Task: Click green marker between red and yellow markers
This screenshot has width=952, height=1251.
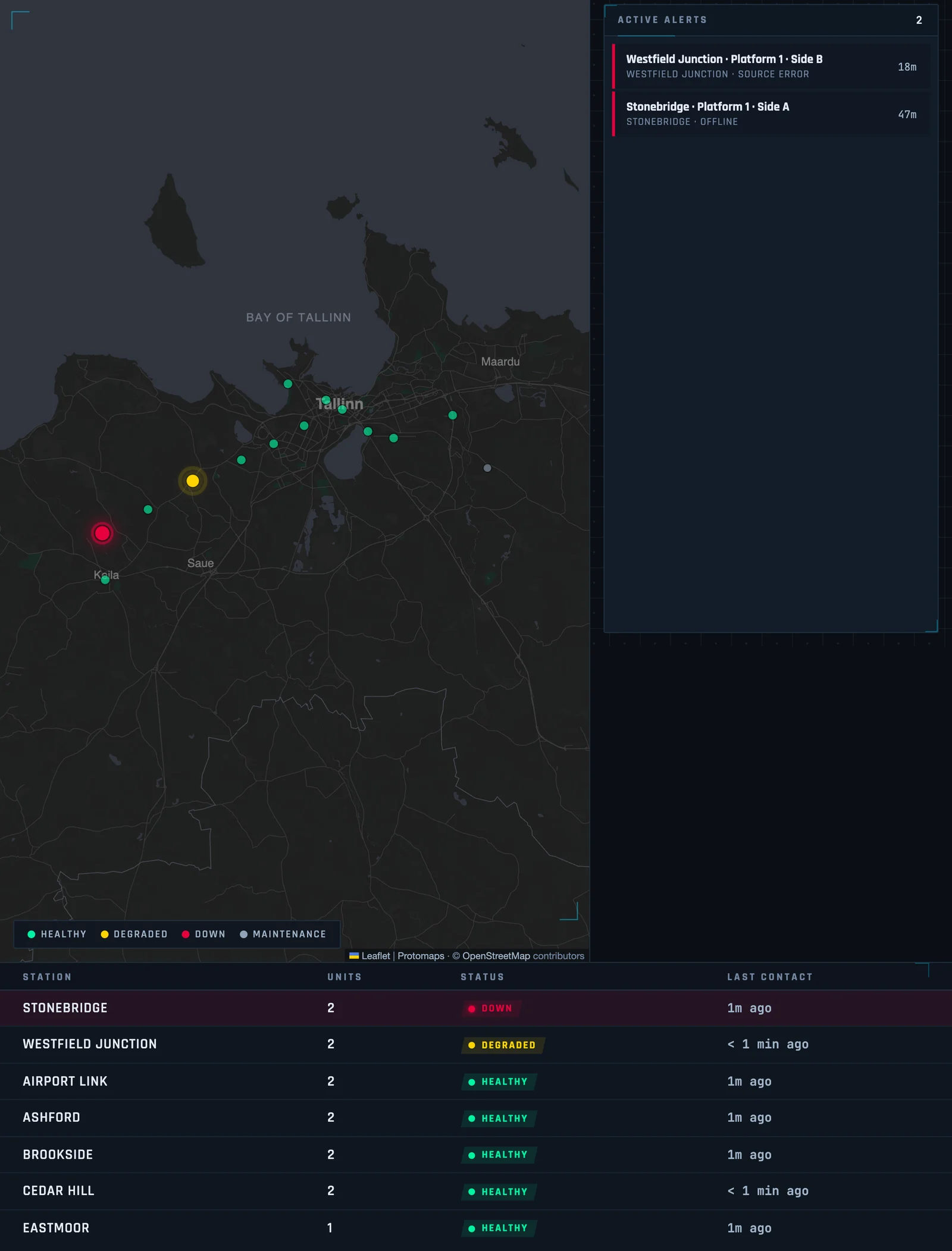Action: (148, 509)
